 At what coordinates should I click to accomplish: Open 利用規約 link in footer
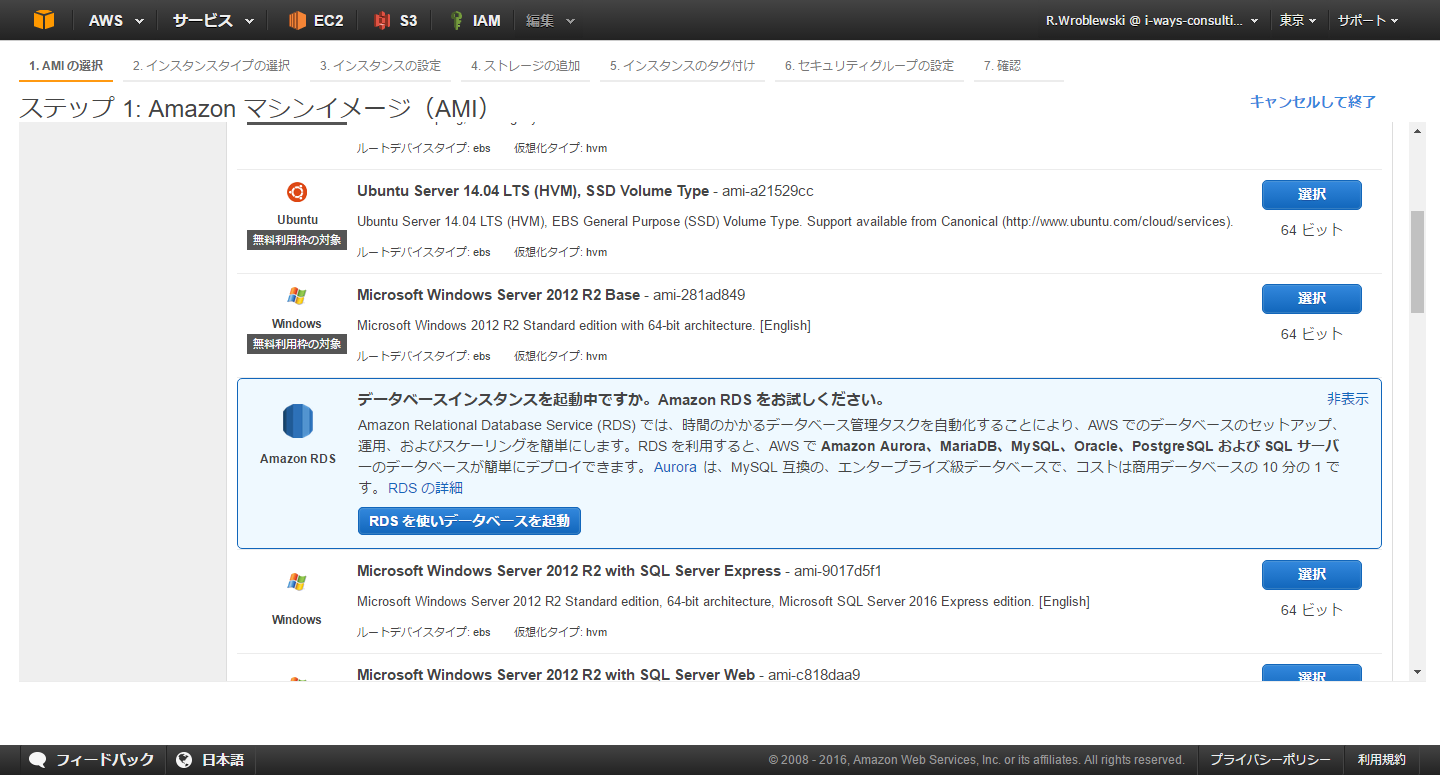click(x=1382, y=760)
